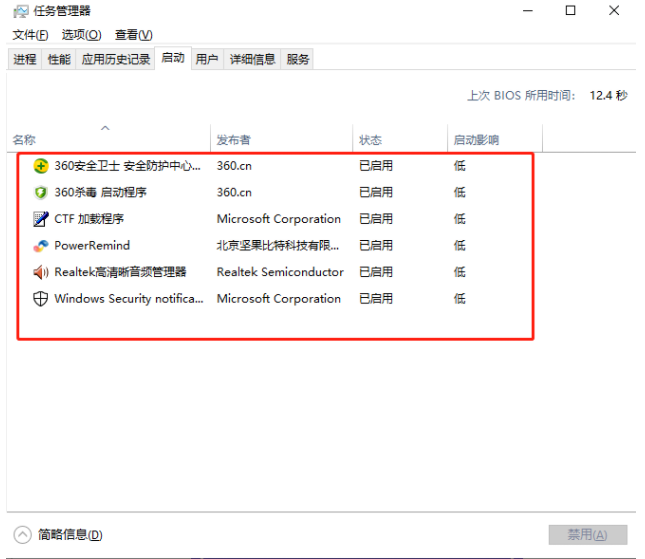Click the Realtek audio manager speaker icon
This screenshot has height=559, width=645.
coord(41,272)
